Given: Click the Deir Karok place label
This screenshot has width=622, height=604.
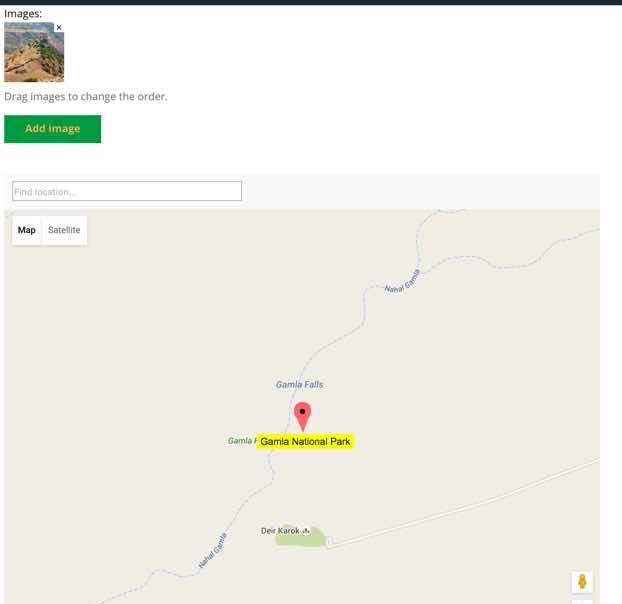Looking at the screenshot, I should tap(280, 531).
